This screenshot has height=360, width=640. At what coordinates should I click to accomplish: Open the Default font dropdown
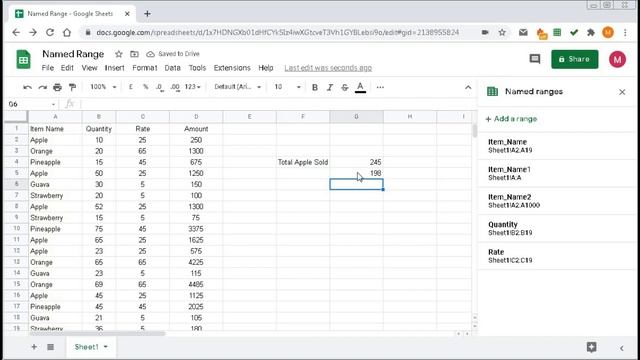pyautogui.click(x=237, y=87)
